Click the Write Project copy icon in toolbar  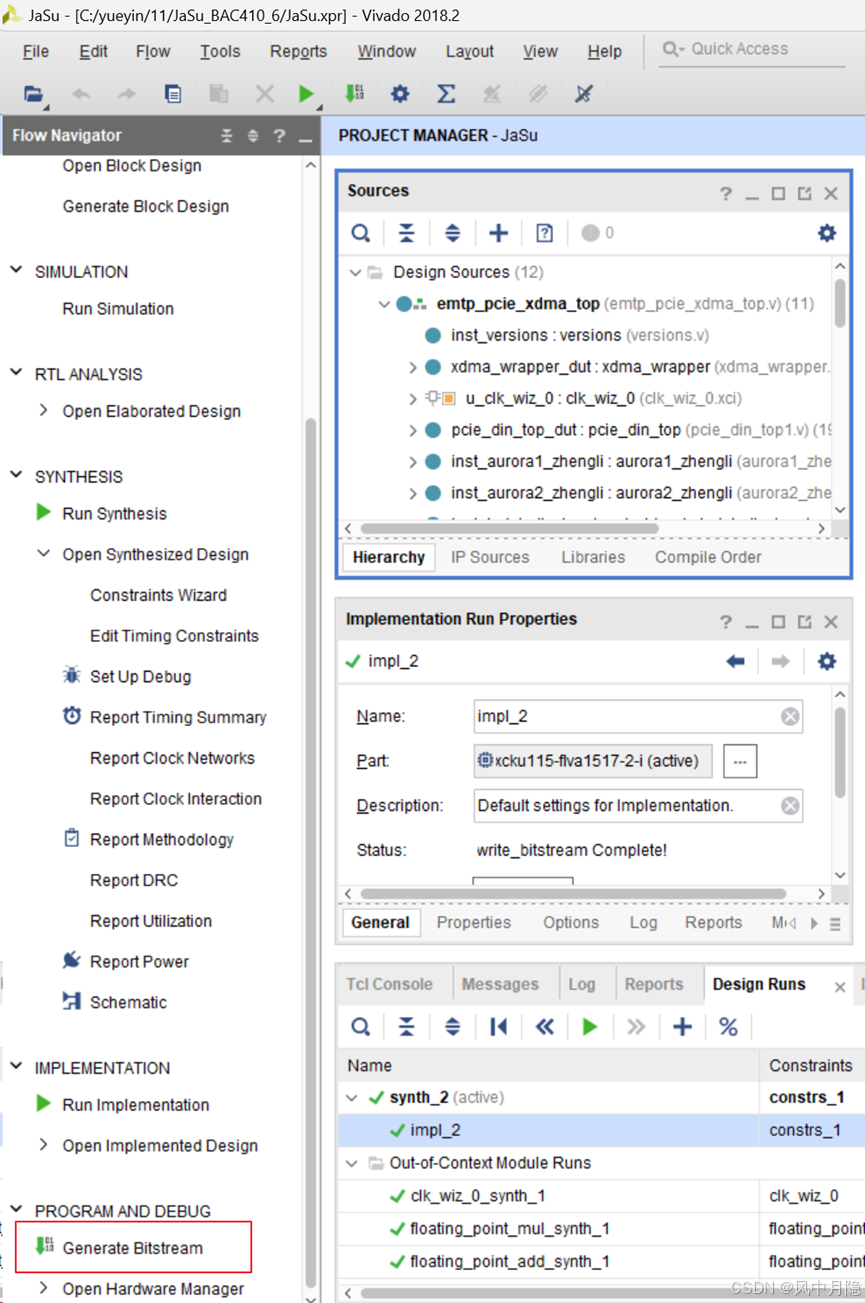pyautogui.click(x=173, y=94)
